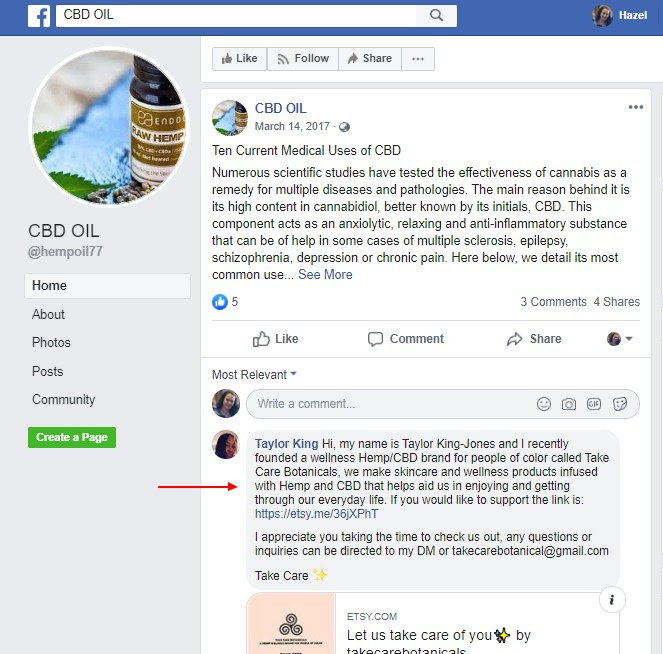Expand the Most Relevant comment sorting

pyautogui.click(x=254, y=375)
